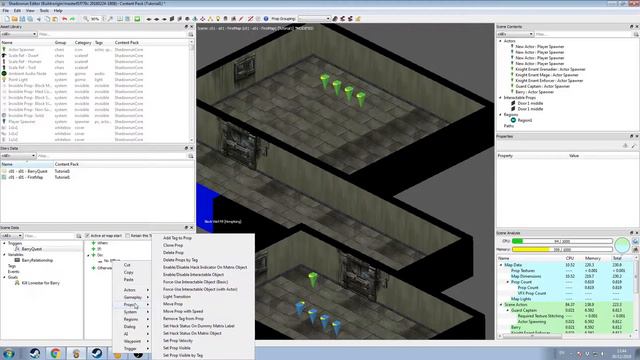Open the View menu

[30, 11]
